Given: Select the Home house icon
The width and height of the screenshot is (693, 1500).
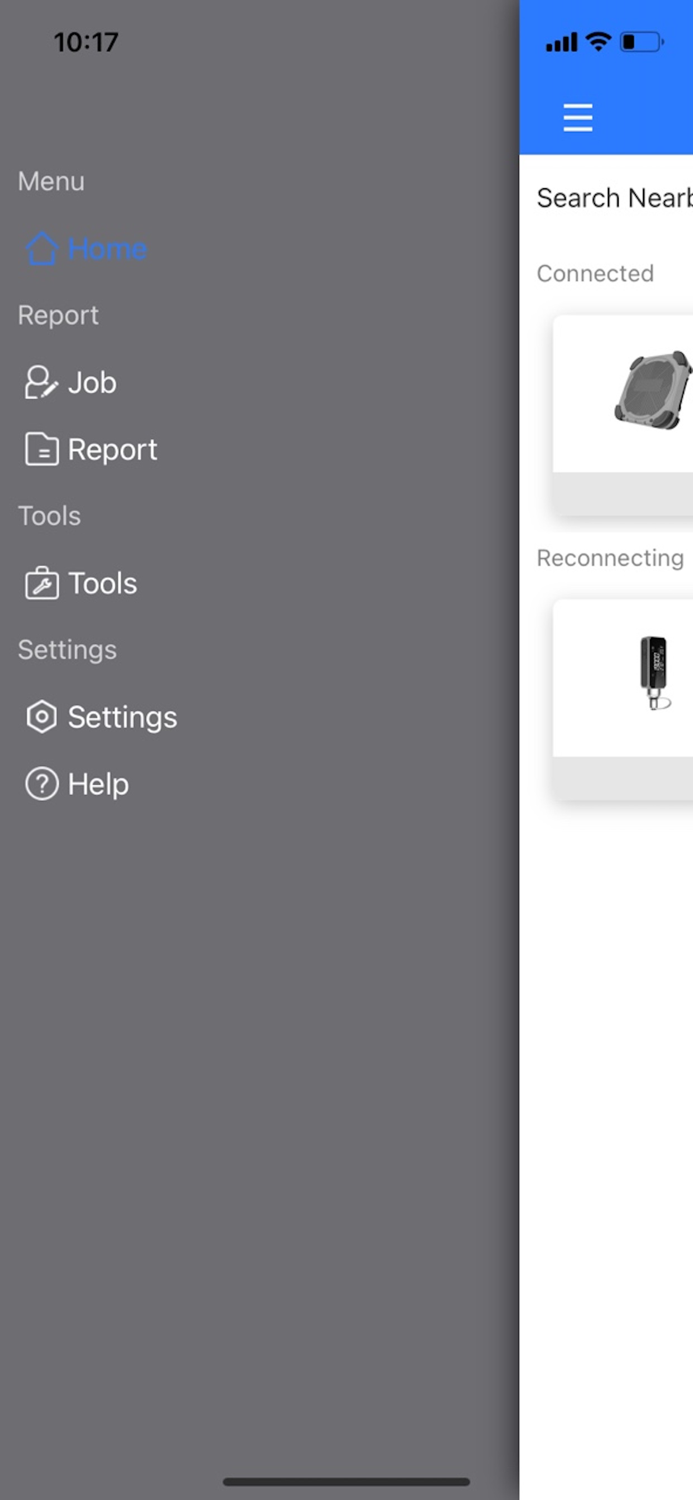Looking at the screenshot, I should (x=41, y=248).
